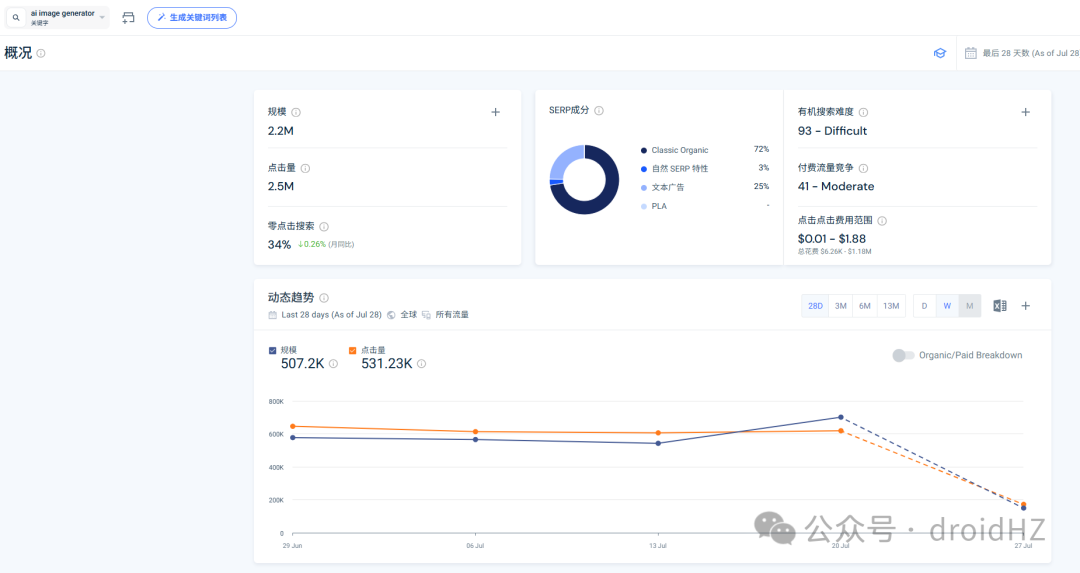Open the keyword comparison icon beside search
This screenshot has width=1080, height=573.
128,18
